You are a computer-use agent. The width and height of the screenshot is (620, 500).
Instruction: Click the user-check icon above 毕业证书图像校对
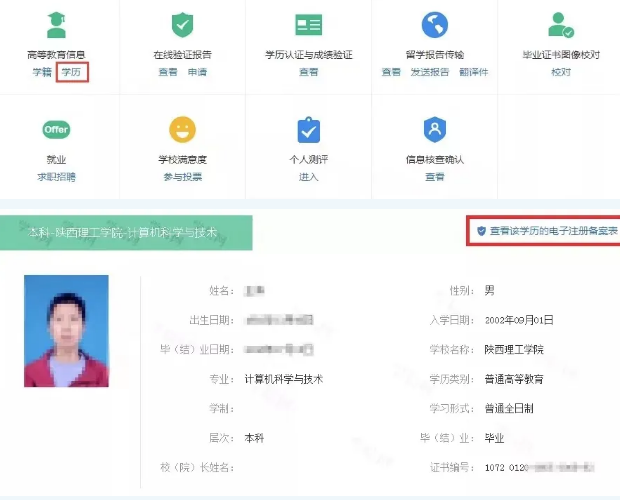(x=561, y=25)
